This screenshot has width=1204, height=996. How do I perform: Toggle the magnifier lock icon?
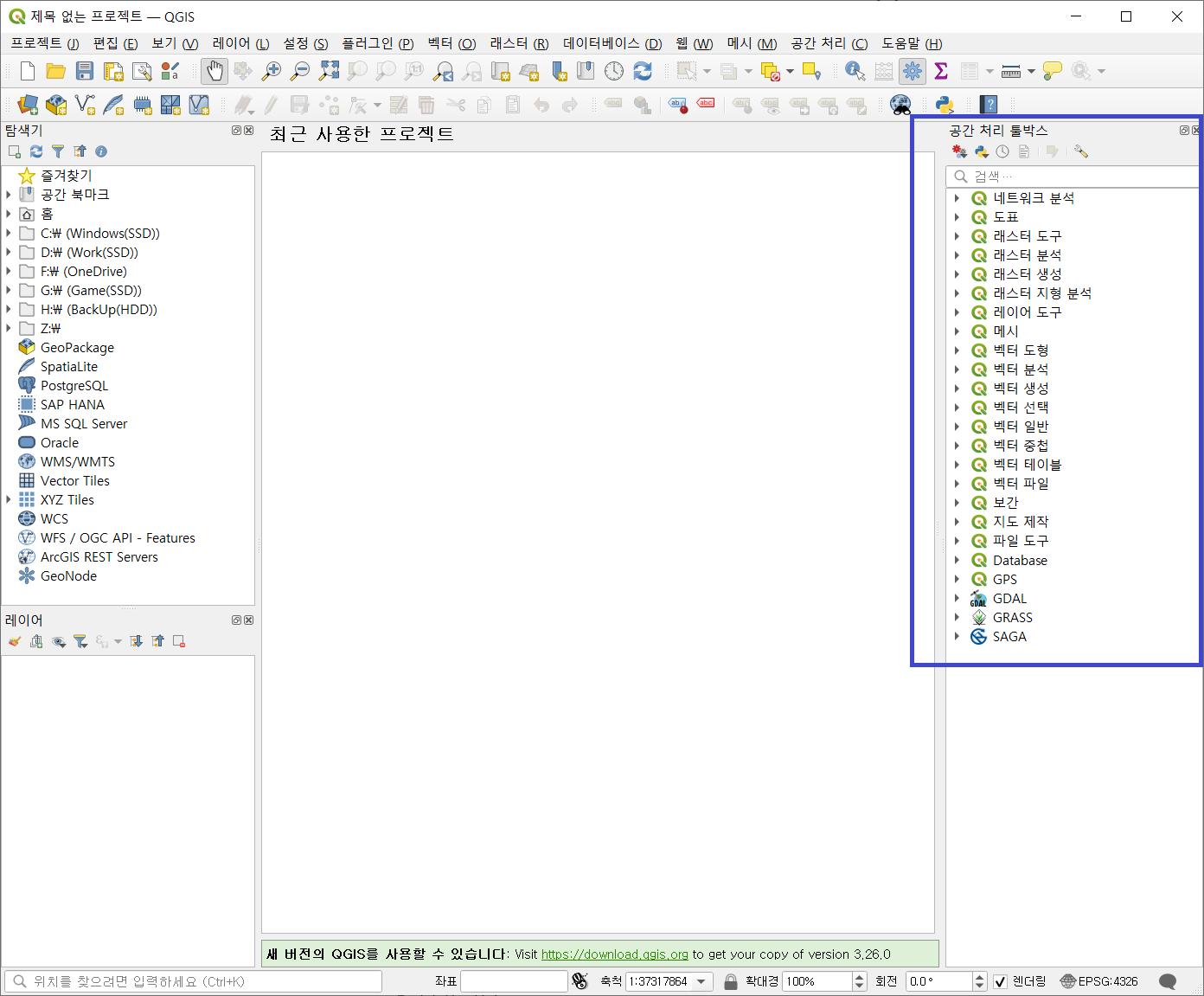point(730,981)
